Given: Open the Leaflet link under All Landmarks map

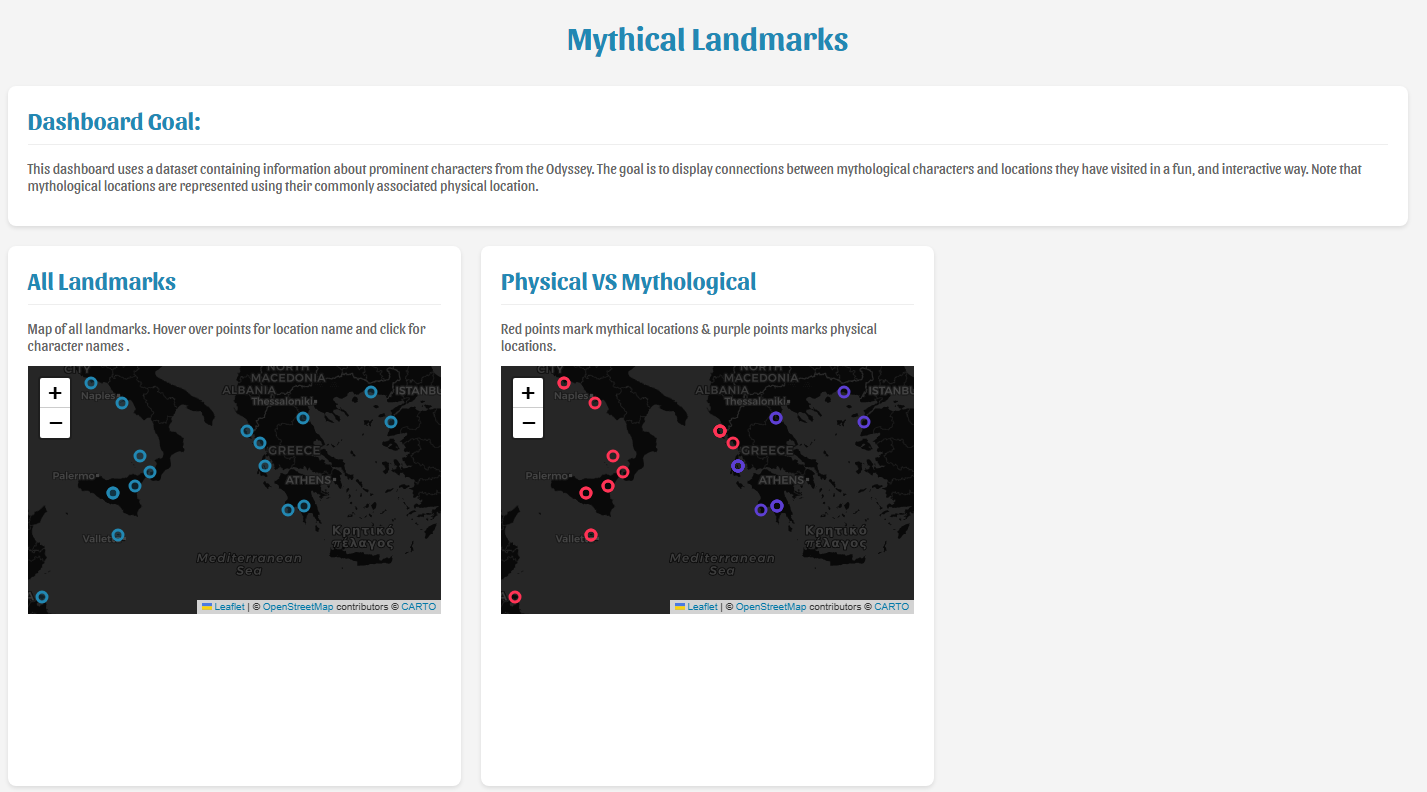Looking at the screenshot, I should click(223, 607).
